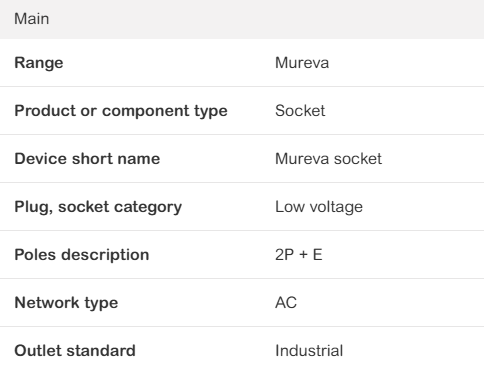The height and width of the screenshot is (370, 484).
Task: Click the Plug, socket category row
Action: point(242,207)
